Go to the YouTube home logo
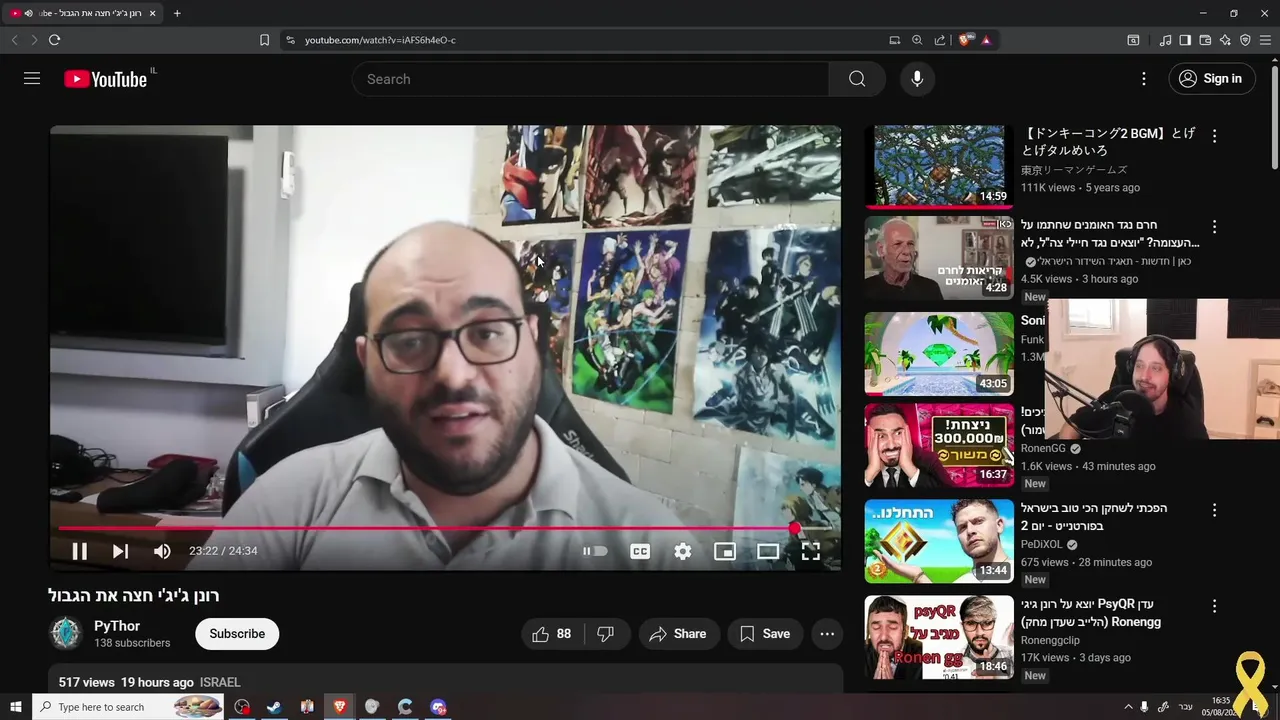Screen dimensions: 1280x720 click(106, 79)
